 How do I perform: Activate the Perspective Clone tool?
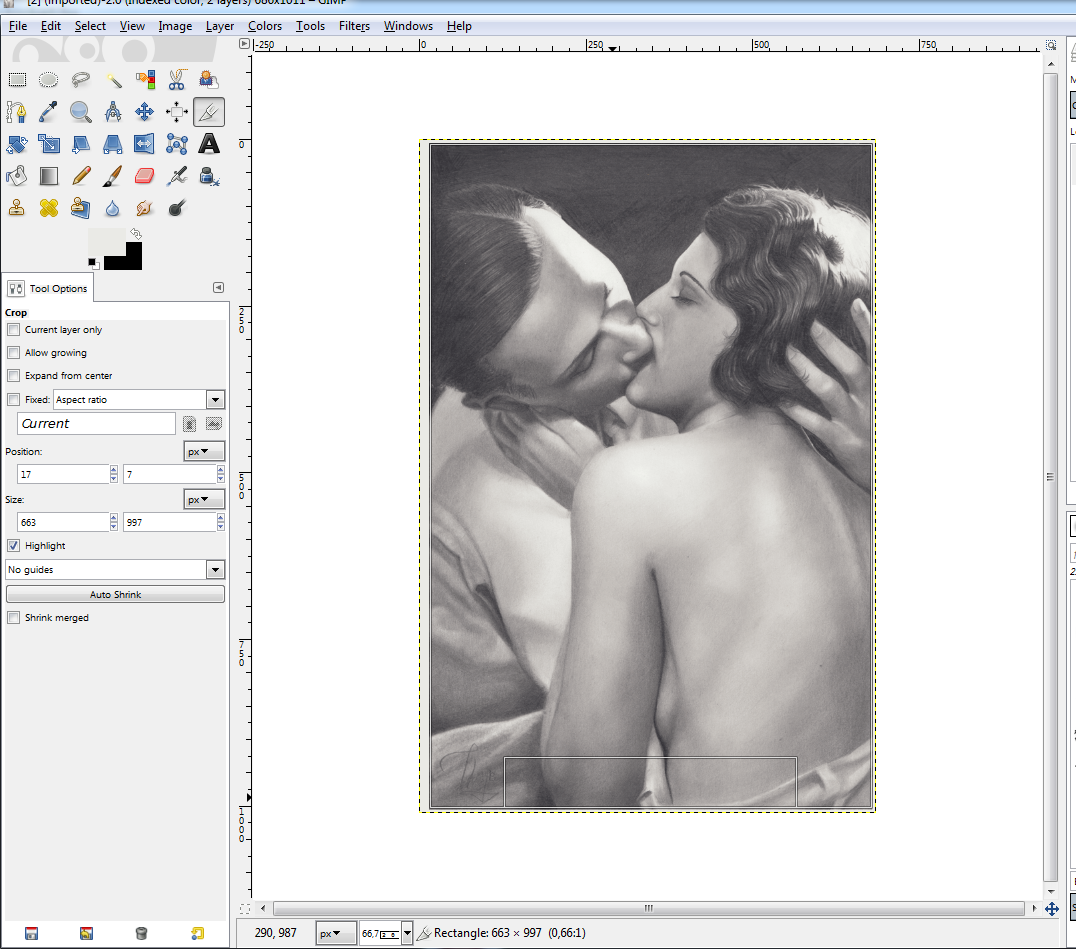point(81,208)
